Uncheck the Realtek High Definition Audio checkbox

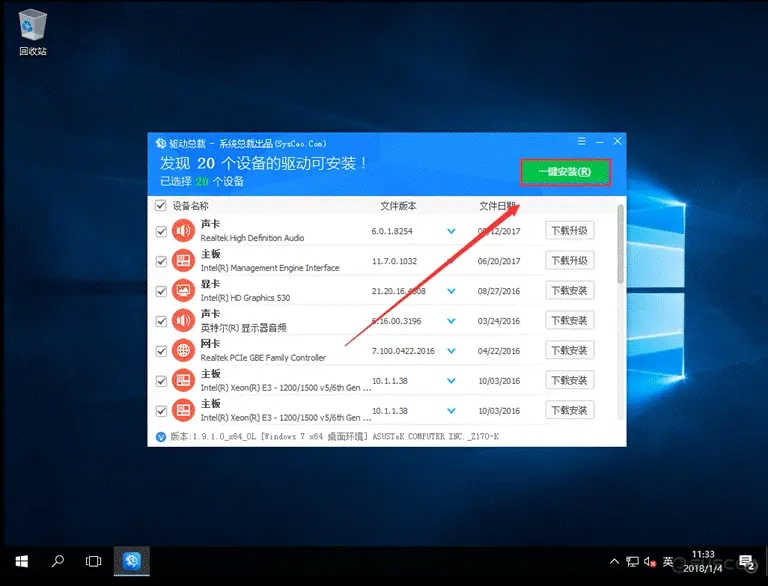click(161, 232)
